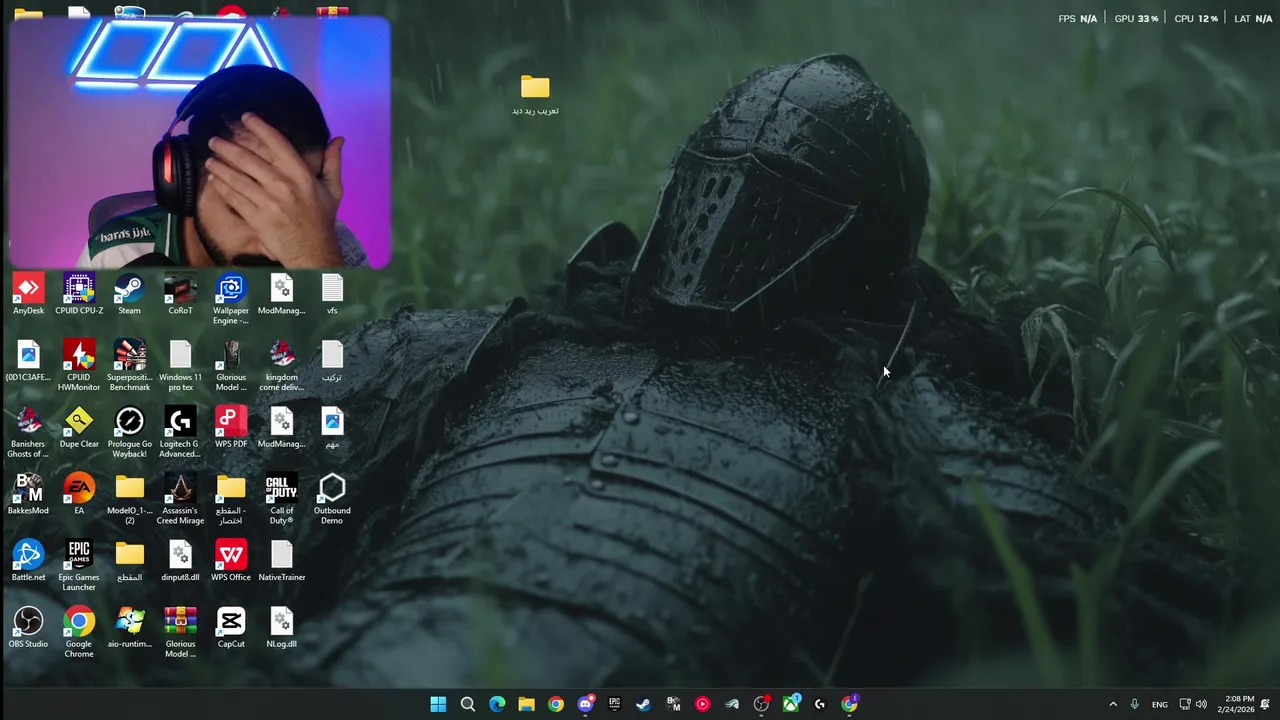Launch Banishers Ghosts of New Eden shortcut

click(x=28, y=433)
